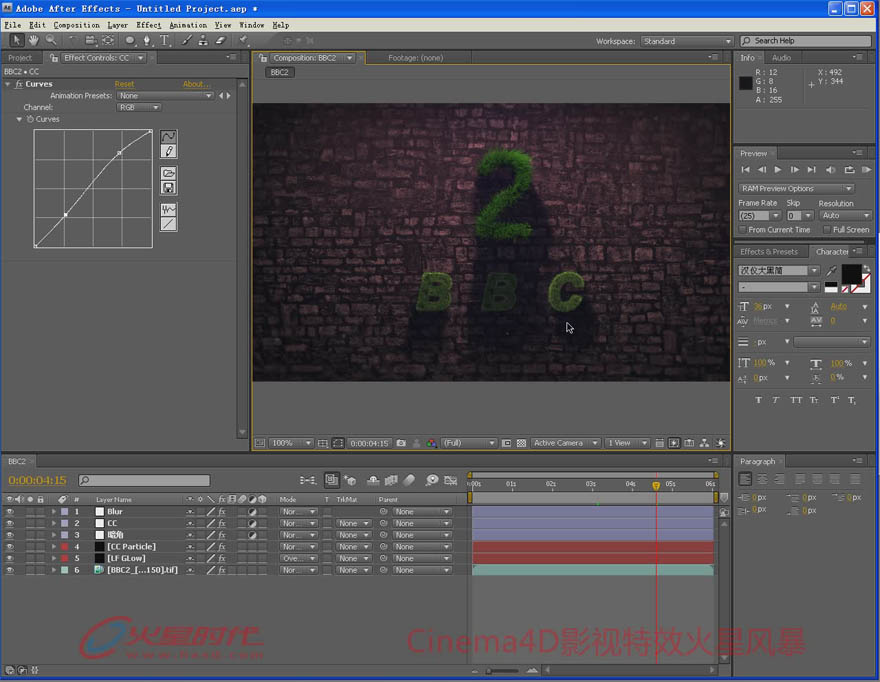Enable motion blur for the timeline
The height and width of the screenshot is (682, 880).
click(409, 480)
